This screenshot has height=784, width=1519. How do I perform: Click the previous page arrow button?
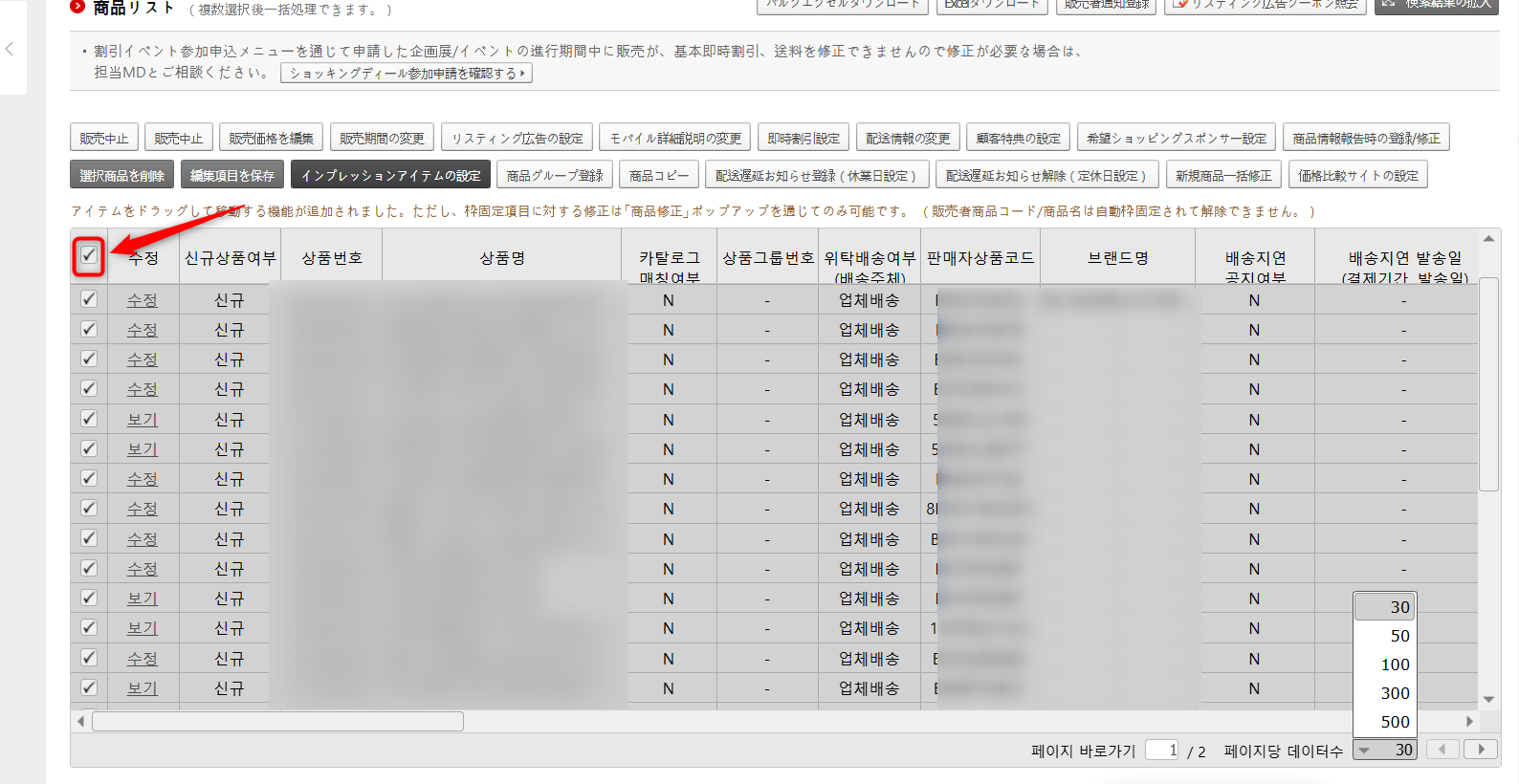click(x=1442, y=750)
